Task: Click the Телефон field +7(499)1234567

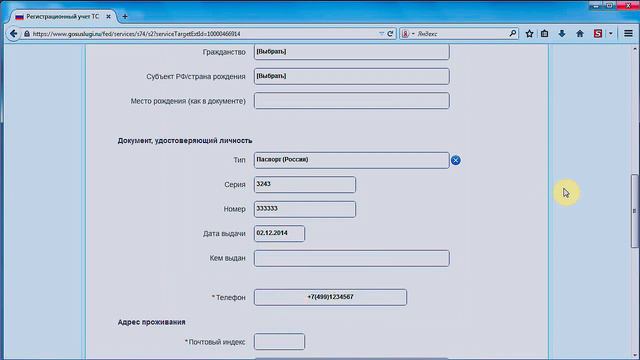Action: (330, 297)
